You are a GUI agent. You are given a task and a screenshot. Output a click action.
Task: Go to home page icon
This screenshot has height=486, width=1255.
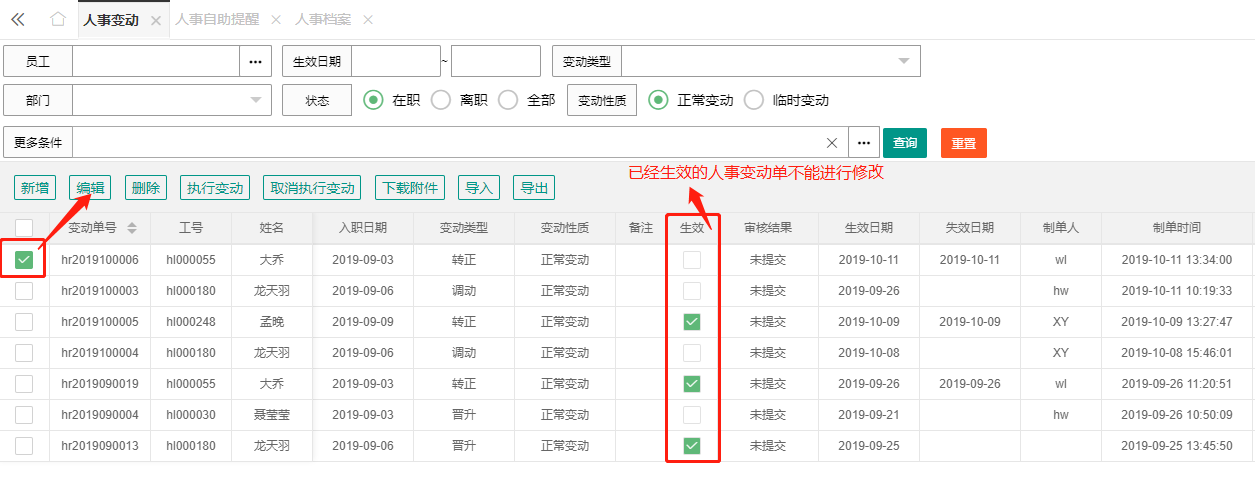pyautogui.click(x=58, y=19)
